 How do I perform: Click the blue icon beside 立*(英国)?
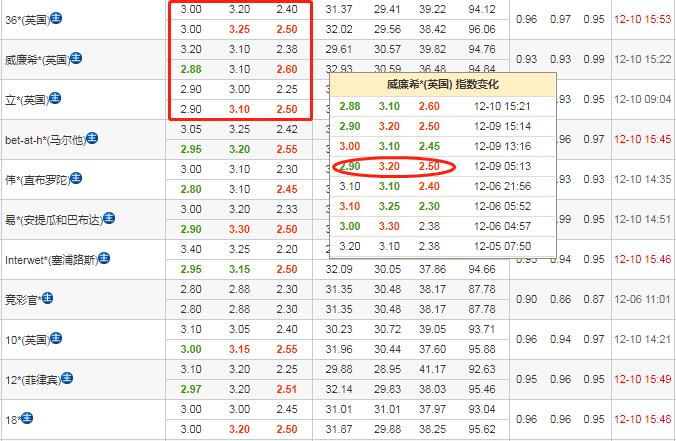(x=55, y=98)
